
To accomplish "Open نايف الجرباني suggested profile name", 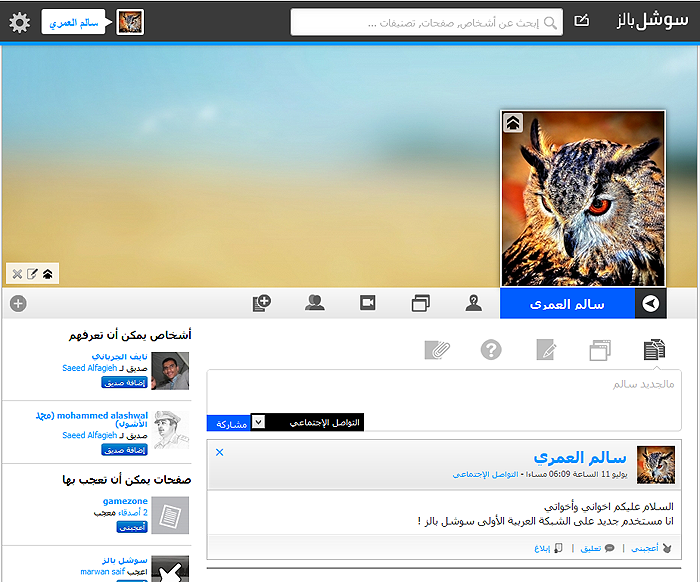I will [x=119, y=356].
